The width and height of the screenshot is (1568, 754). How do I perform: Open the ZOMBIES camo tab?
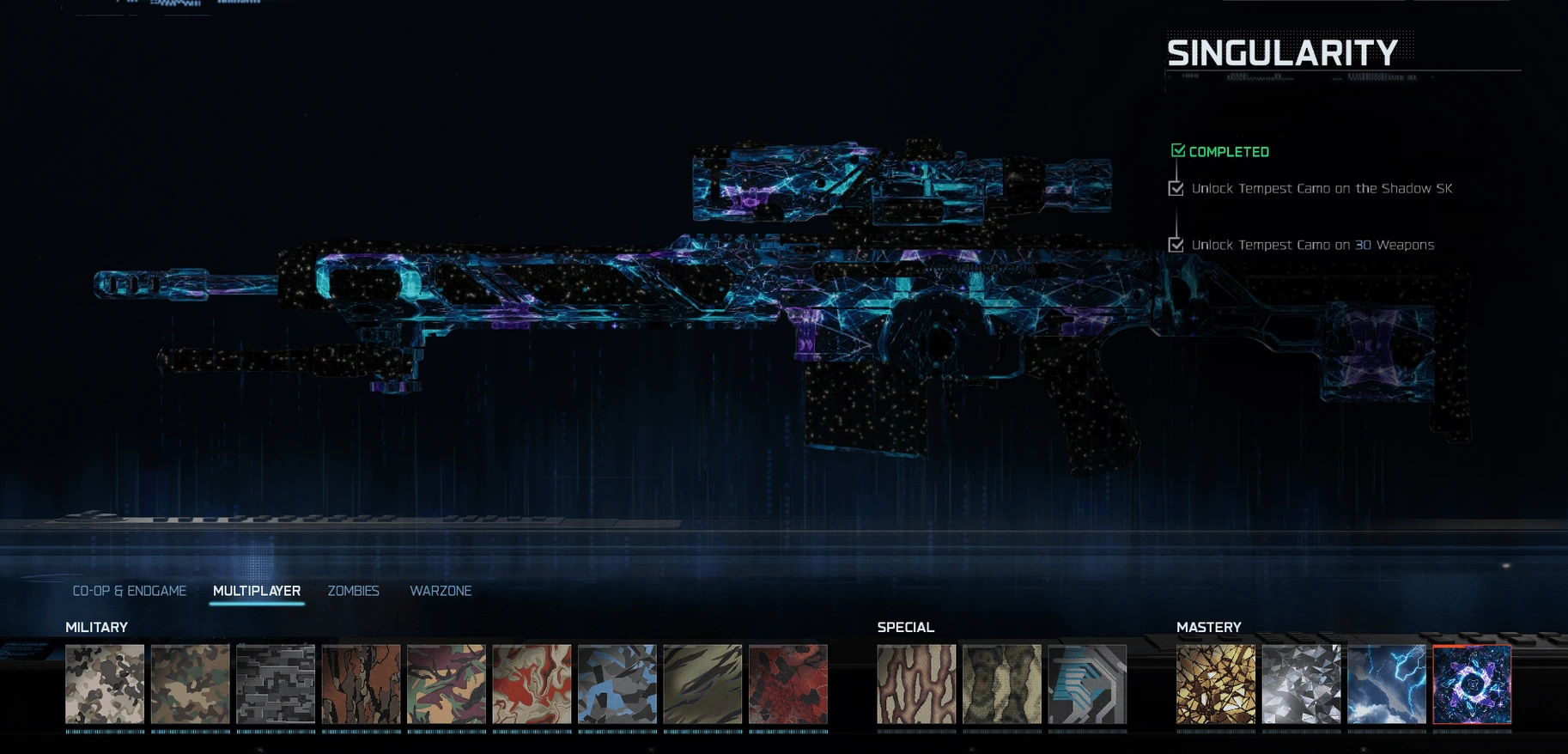point(354,591)
